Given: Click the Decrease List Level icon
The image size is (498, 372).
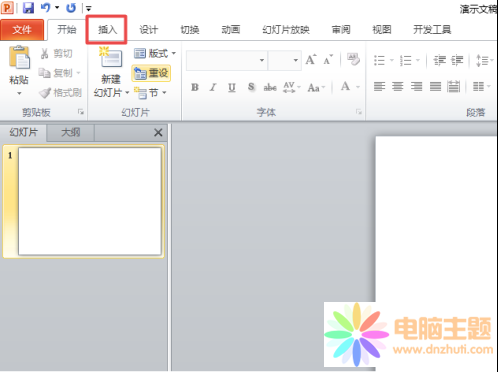Looking at the screenshot, I should pos(440,60).
